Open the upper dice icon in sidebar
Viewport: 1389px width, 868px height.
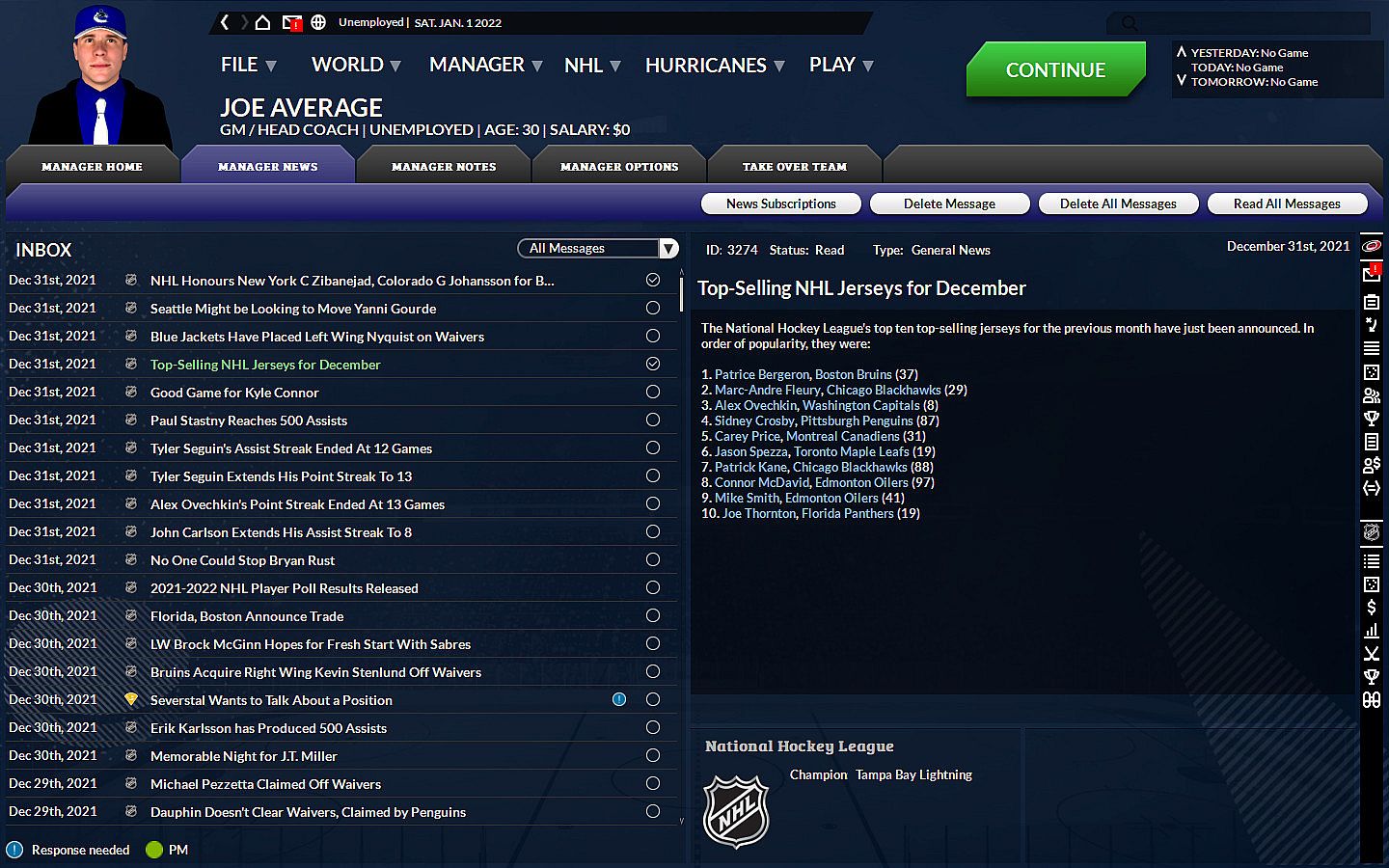[1371, 372]
